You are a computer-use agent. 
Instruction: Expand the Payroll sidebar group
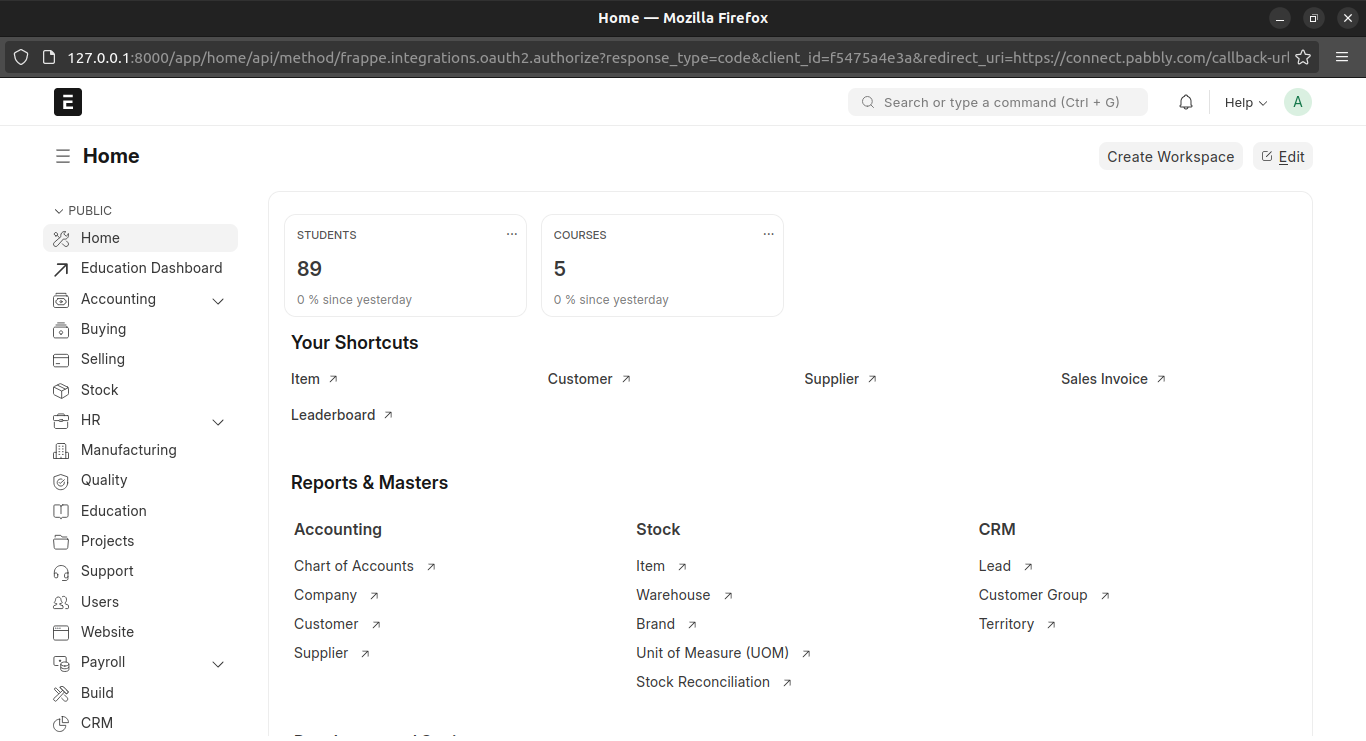218,663
